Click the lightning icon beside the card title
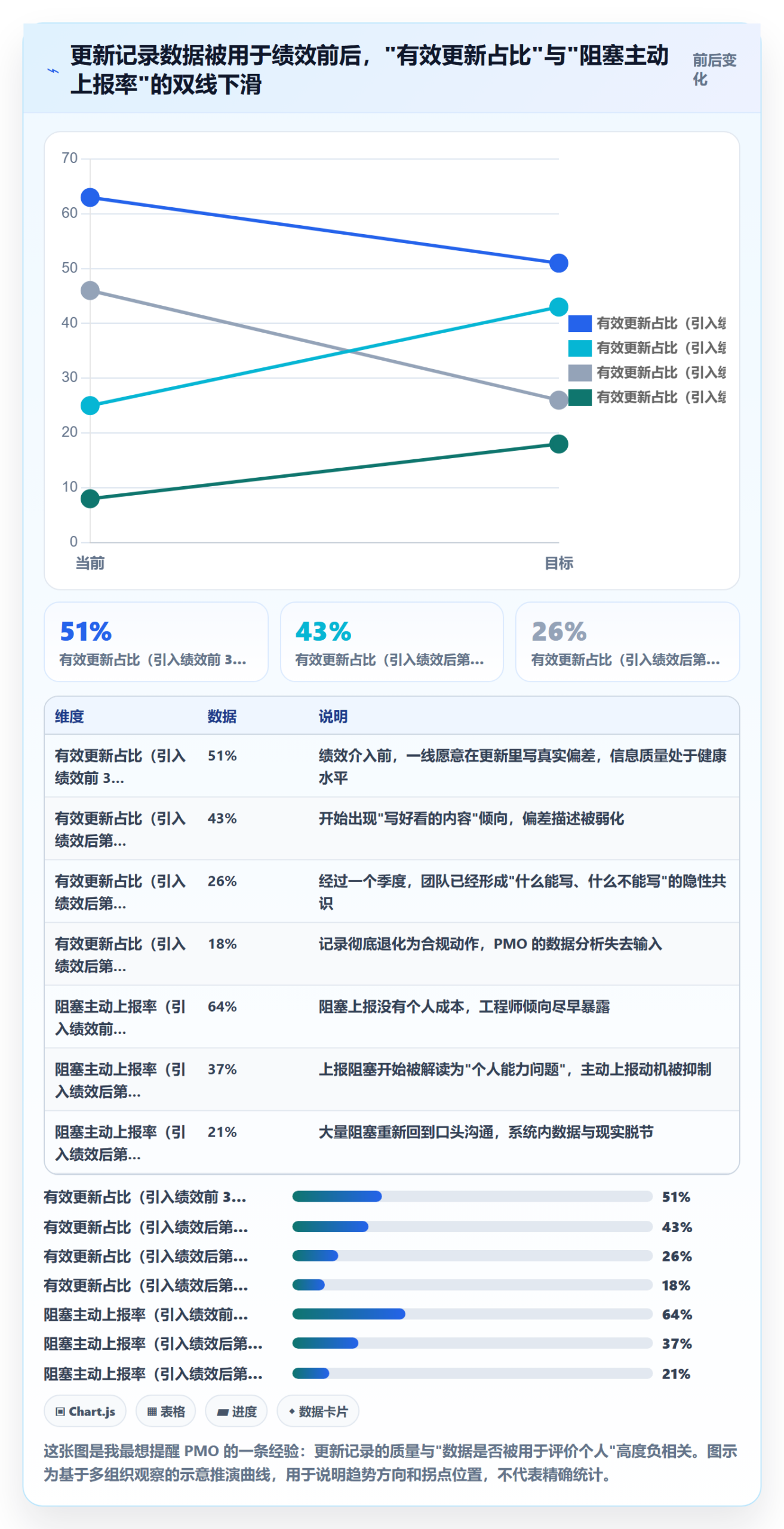This screenshot has height=1529, width=784. (53, 70)
